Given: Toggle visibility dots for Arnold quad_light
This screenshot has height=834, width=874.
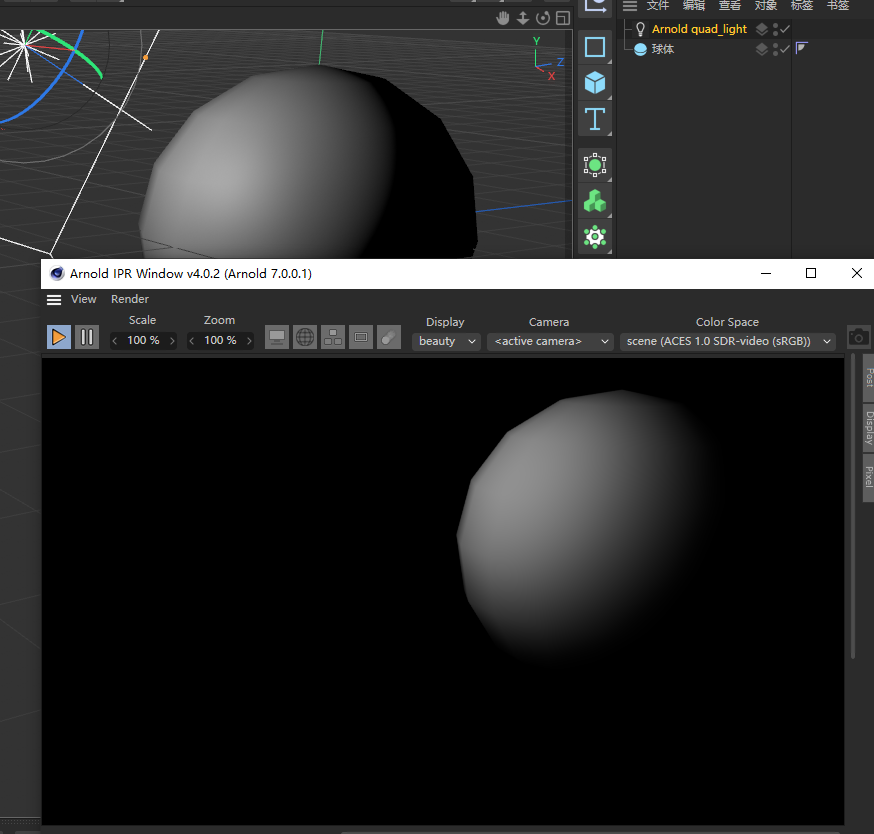Looking at the screenshot, I should point(775,29).
